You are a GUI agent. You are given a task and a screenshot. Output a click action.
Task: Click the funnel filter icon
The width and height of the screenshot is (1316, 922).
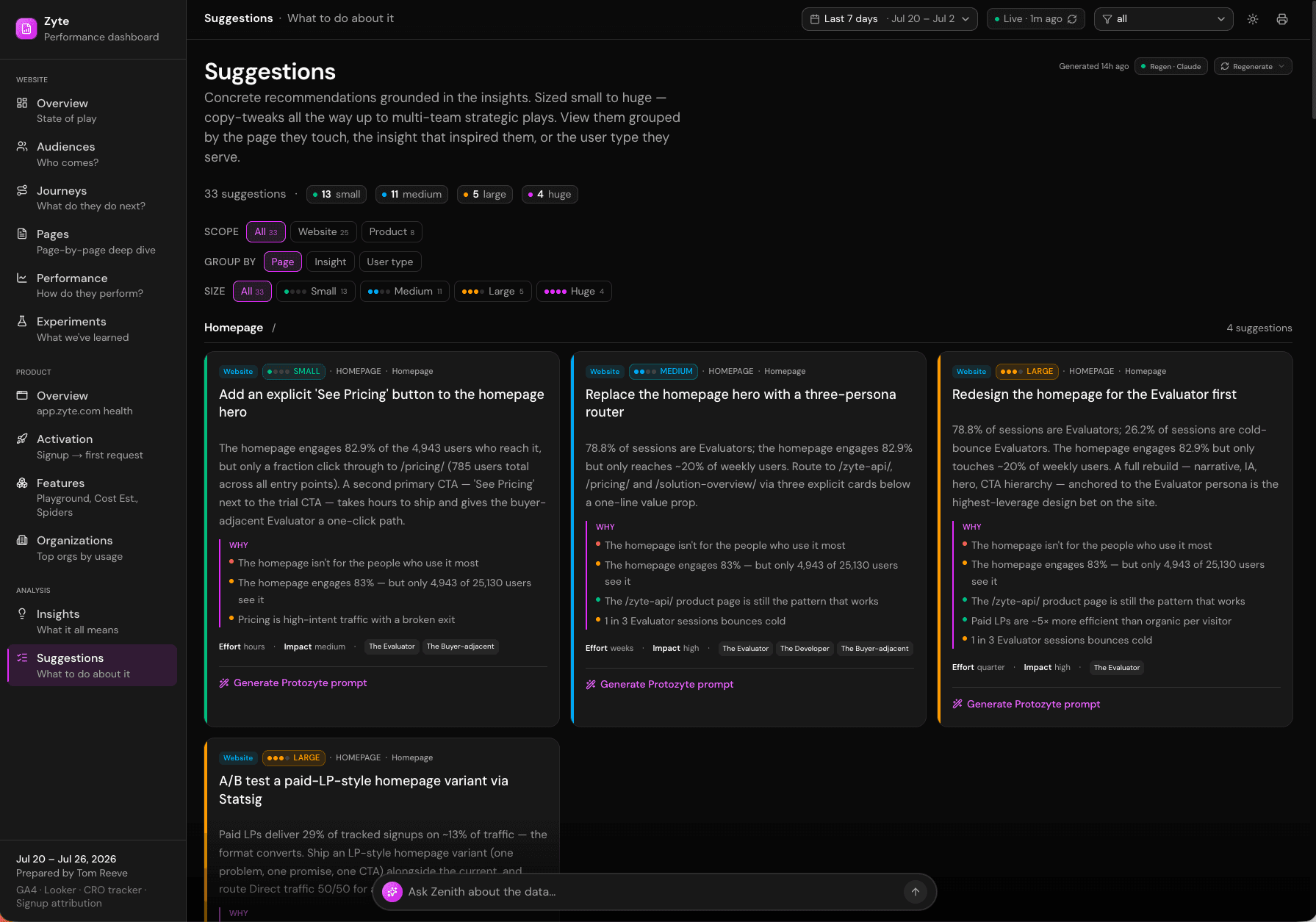[1107, 19]
